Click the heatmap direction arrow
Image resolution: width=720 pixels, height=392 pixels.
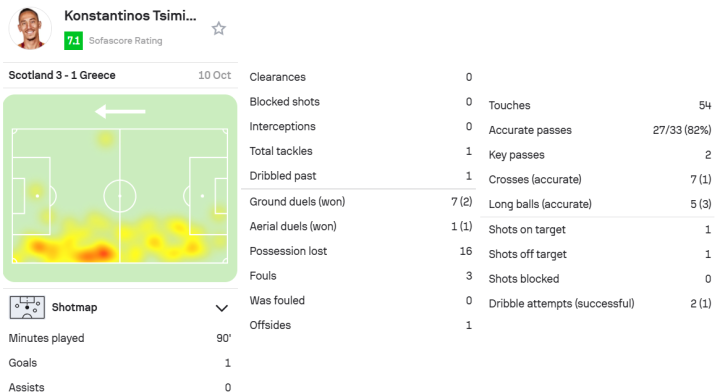120,111
